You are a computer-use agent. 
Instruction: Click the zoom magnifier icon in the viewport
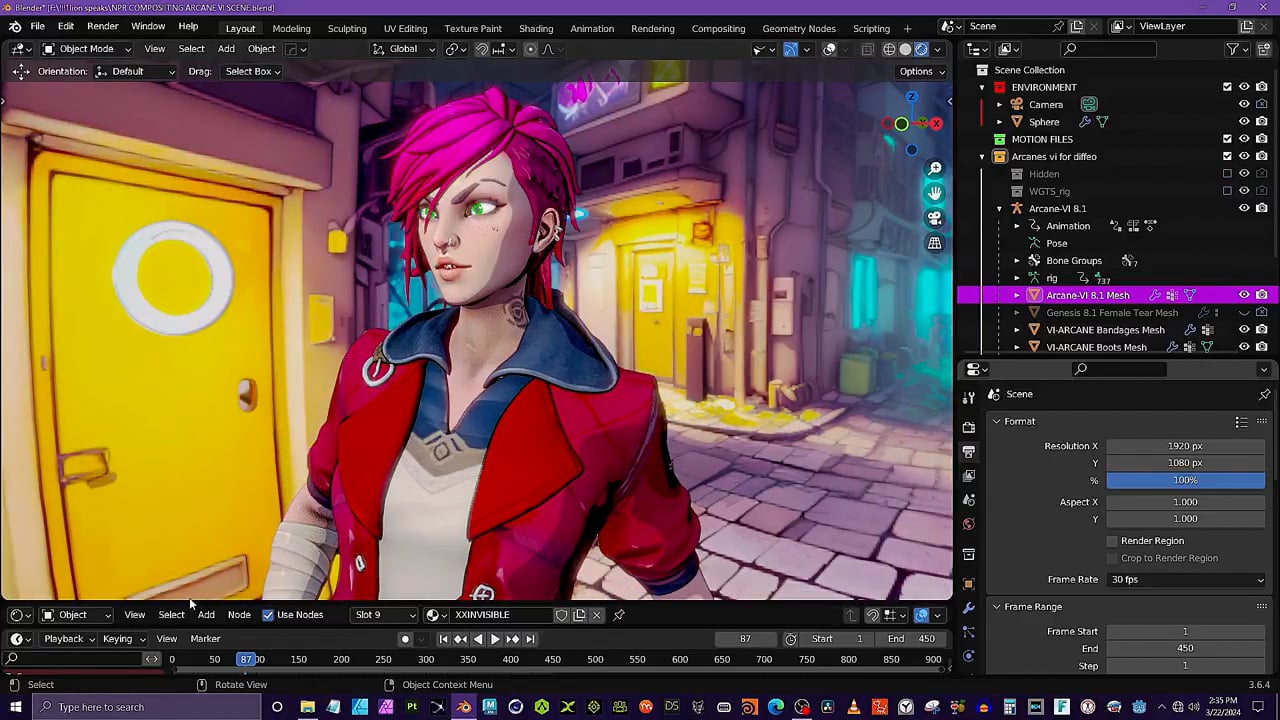(x=935, y=168)
